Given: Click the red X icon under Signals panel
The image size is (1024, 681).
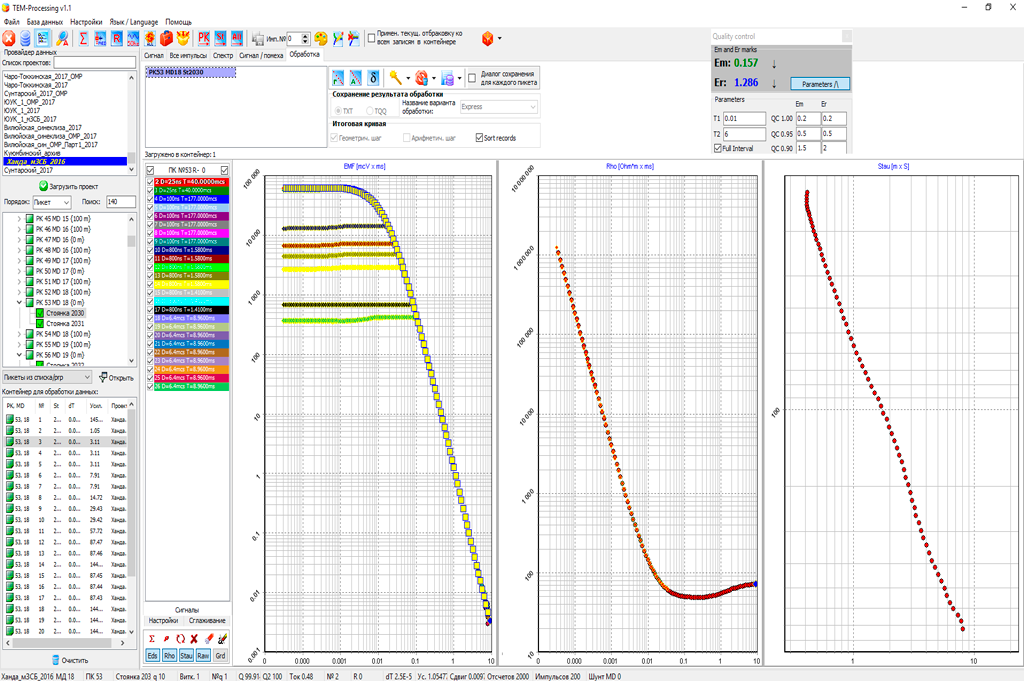Looking at the screenshot, I should pos(194,638).
